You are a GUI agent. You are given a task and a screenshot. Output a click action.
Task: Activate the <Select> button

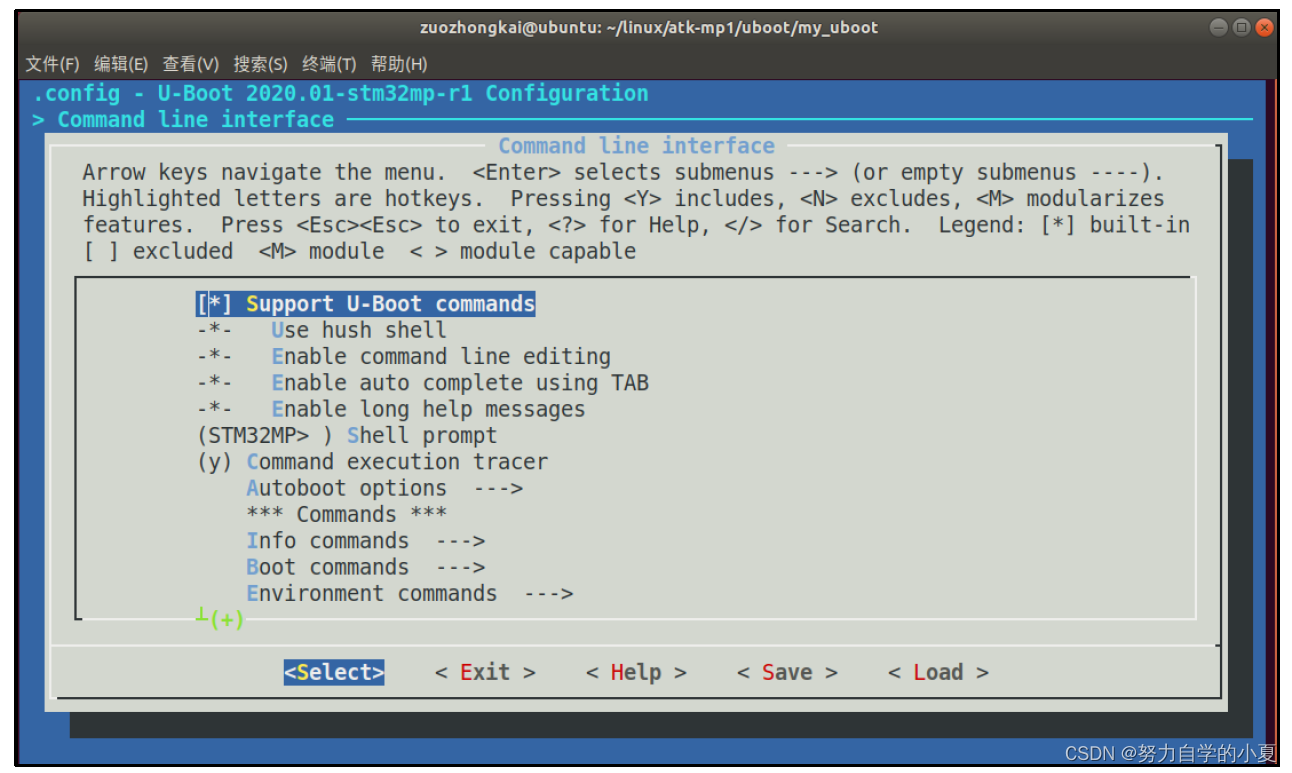pyautogui.click(x=334, y=673)
